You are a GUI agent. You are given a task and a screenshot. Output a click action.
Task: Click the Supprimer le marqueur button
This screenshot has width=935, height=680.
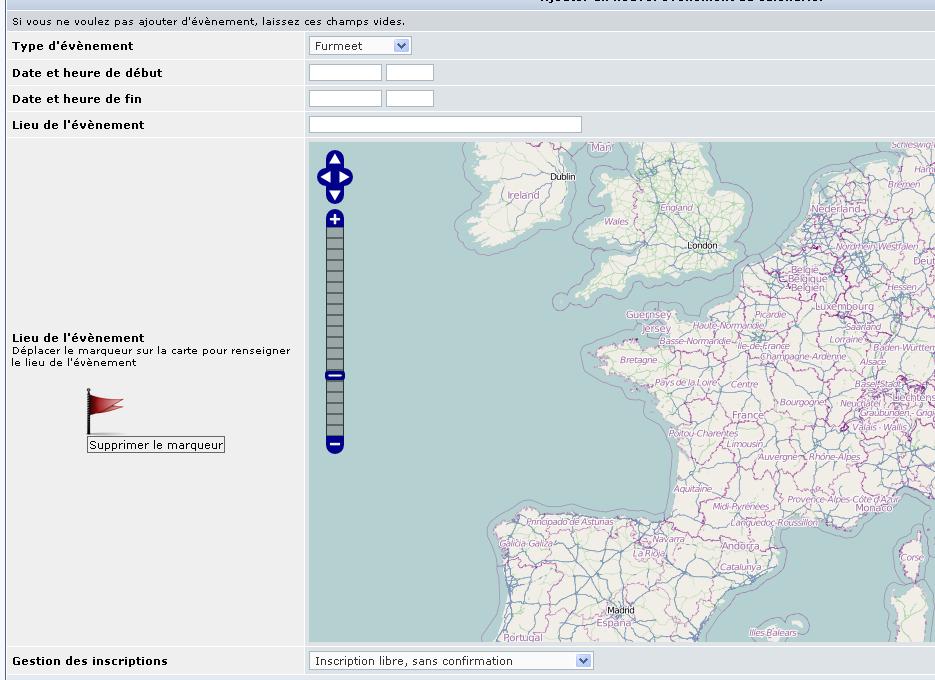(156, 445)
